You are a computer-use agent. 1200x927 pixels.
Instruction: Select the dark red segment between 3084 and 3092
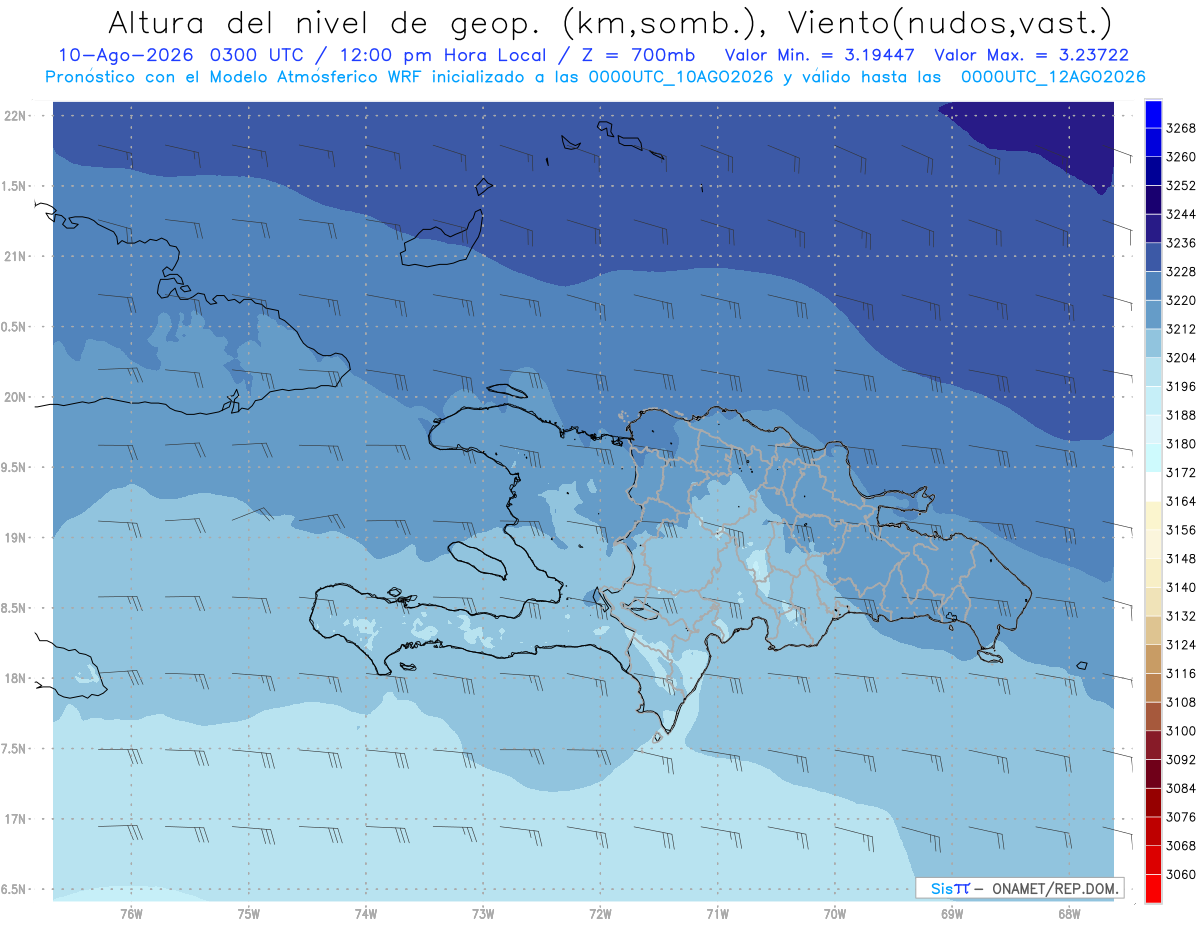(x=1152, y=773)
